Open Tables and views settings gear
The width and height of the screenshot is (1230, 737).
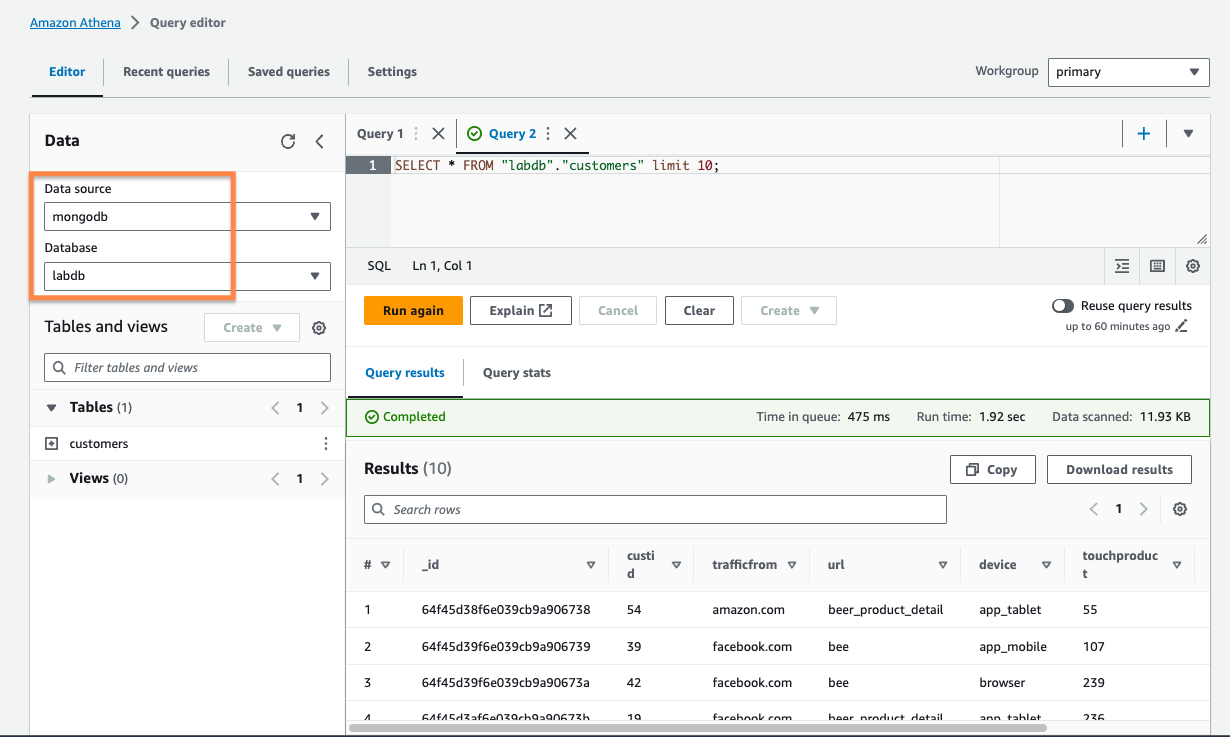(x=319, y=328)
